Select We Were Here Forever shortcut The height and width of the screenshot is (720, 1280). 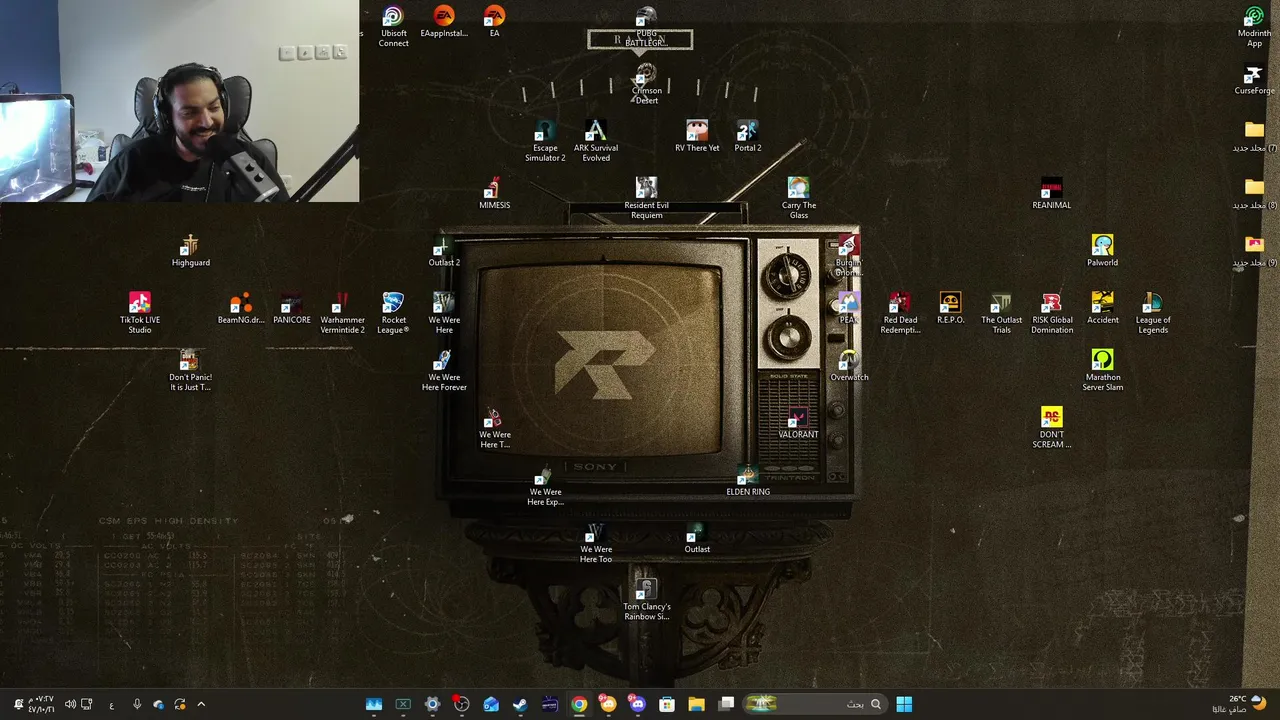pyautogui.click(x=444, y=371)
